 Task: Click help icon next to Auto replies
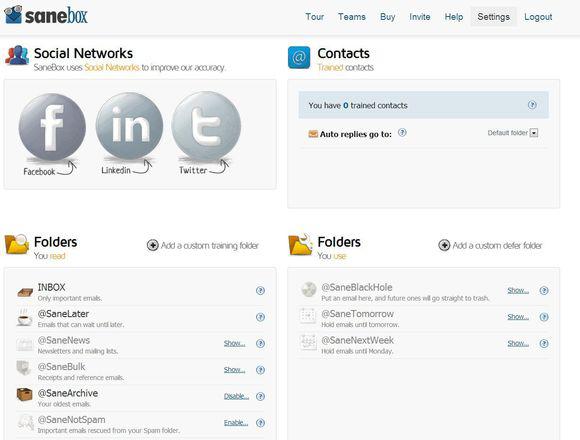click(402, 133)
